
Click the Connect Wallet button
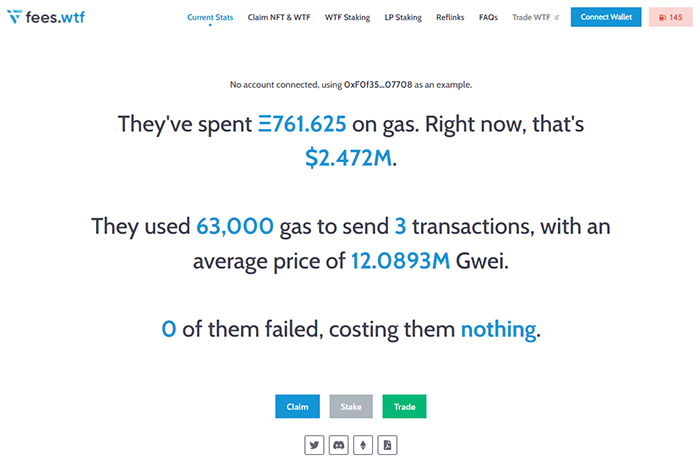pos(606,17)
